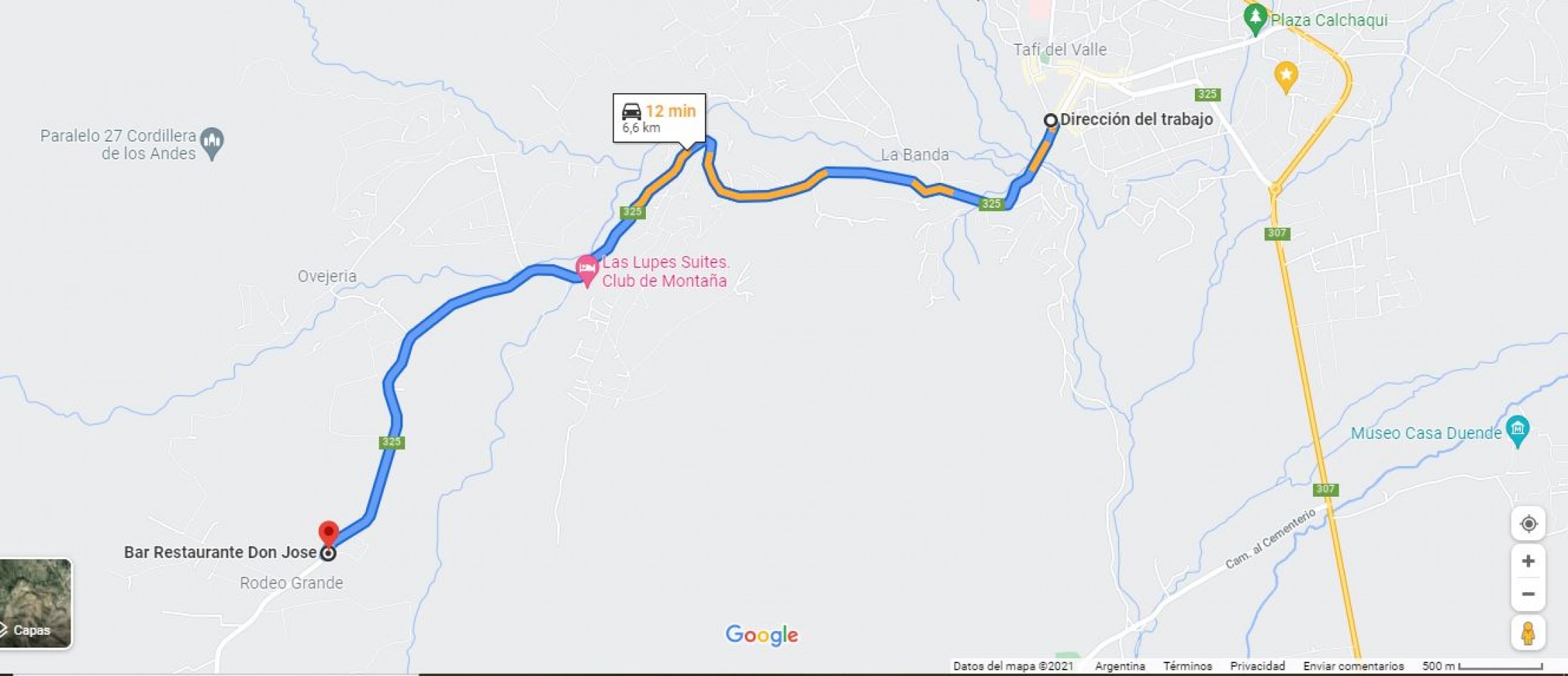The width and height of the screenshot is (1568, 676).
Task: Zoom in with the plus button
Action: 1528,561
